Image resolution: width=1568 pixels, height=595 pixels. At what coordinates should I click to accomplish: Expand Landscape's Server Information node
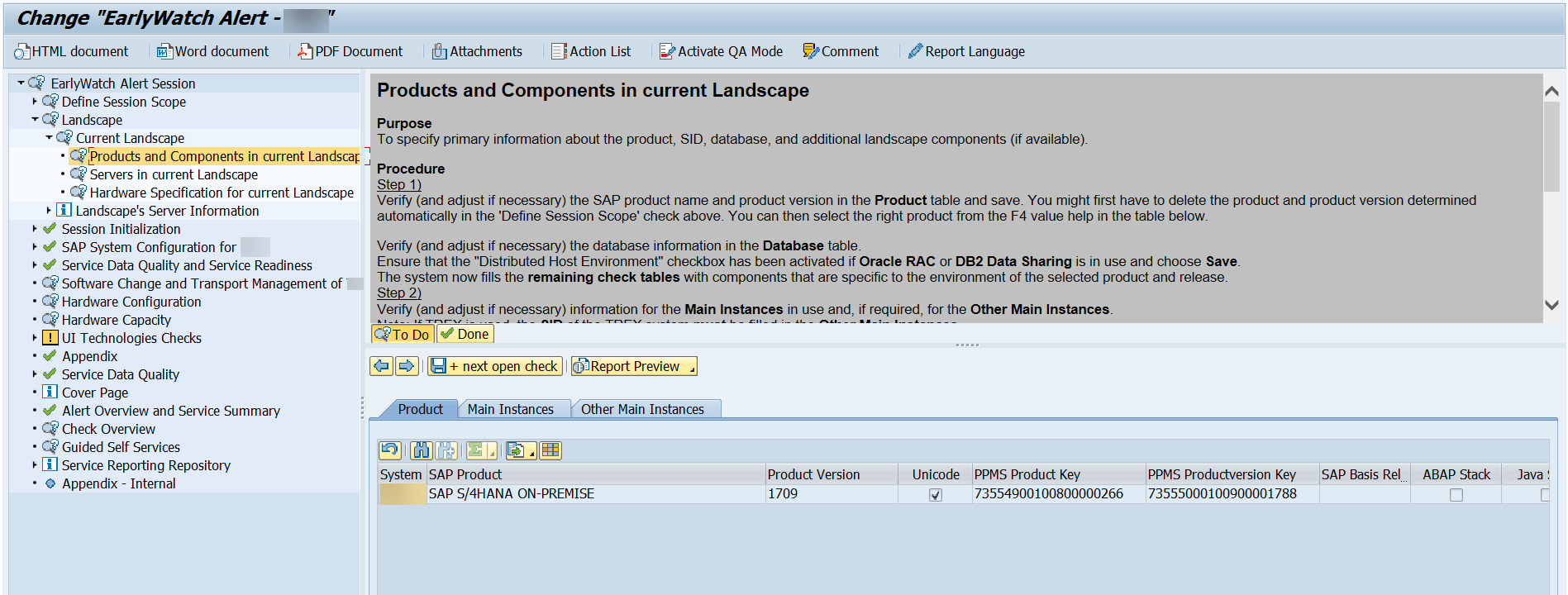click(49, 211)
